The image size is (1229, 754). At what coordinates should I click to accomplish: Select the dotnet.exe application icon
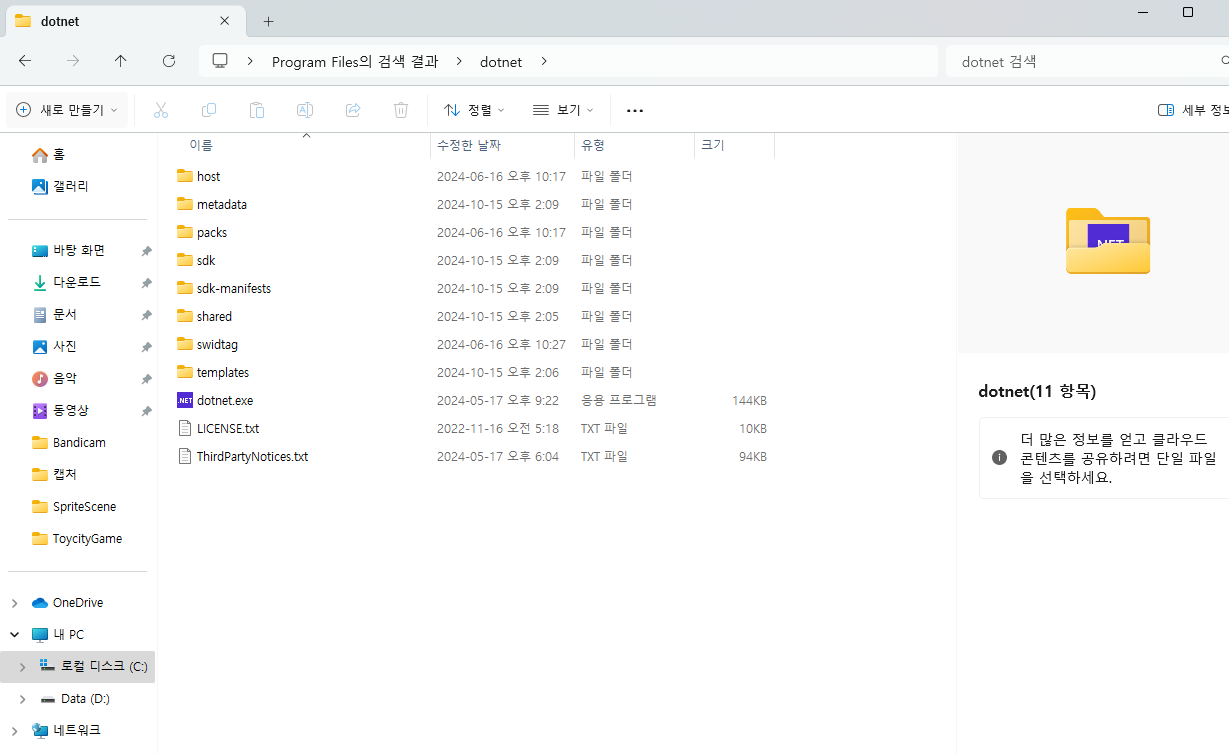pos(184,400)
